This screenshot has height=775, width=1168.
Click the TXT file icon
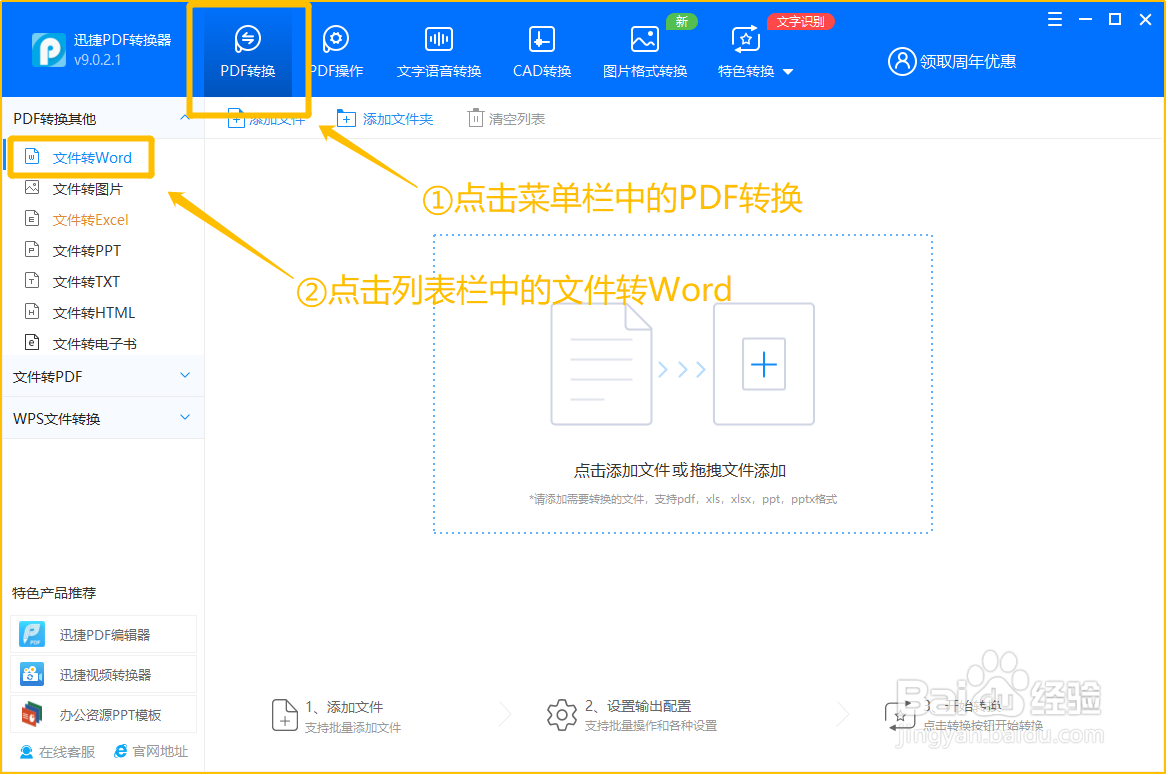pos(32,280)
